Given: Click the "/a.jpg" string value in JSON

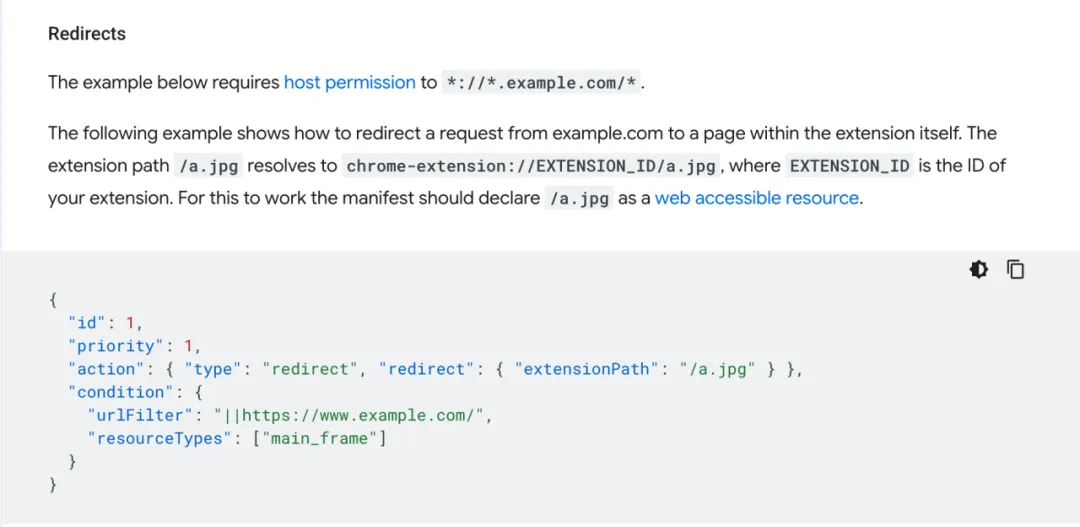Looking at the screenshot, I should pyautogui.click(x=718, y=369).
